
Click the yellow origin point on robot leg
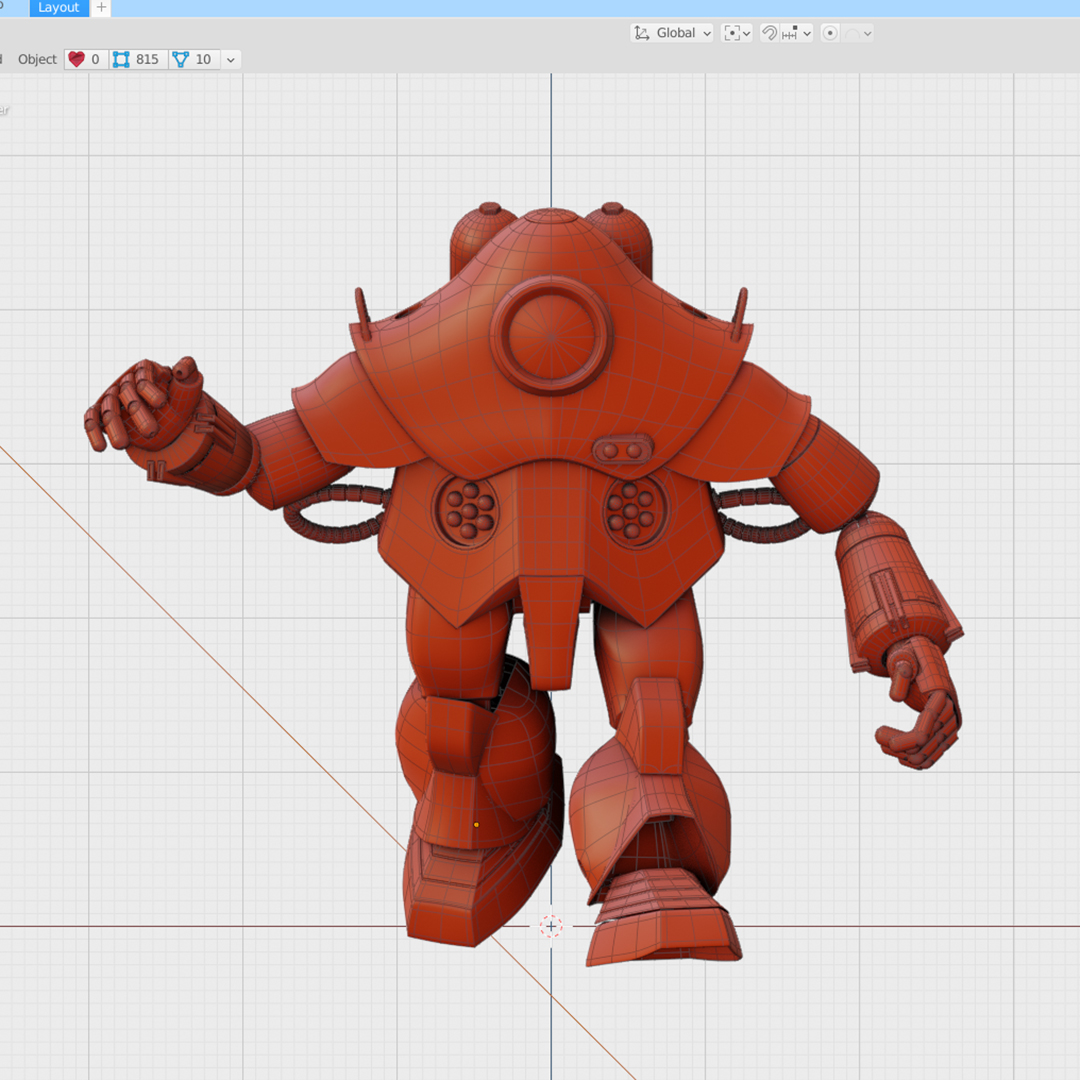476,825
